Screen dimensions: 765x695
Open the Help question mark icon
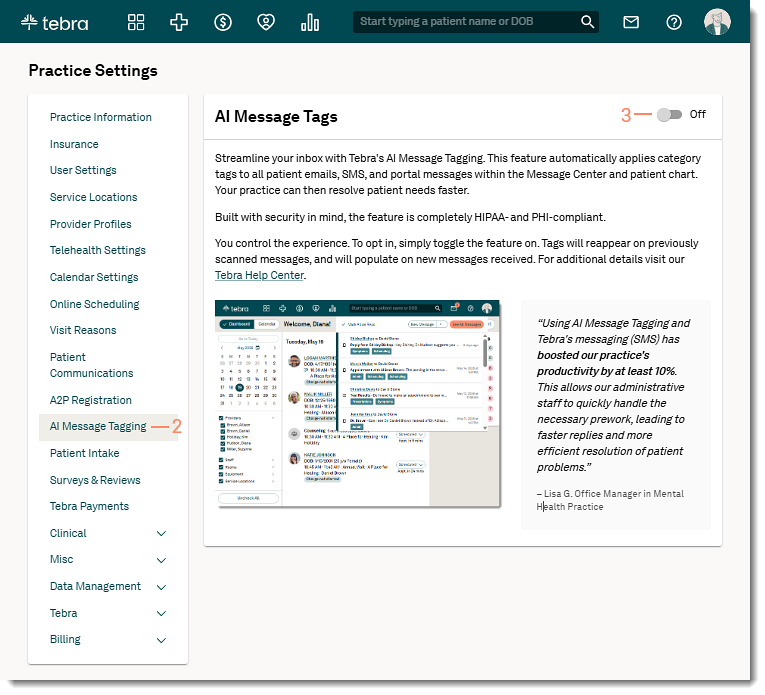tap(674, 22)
